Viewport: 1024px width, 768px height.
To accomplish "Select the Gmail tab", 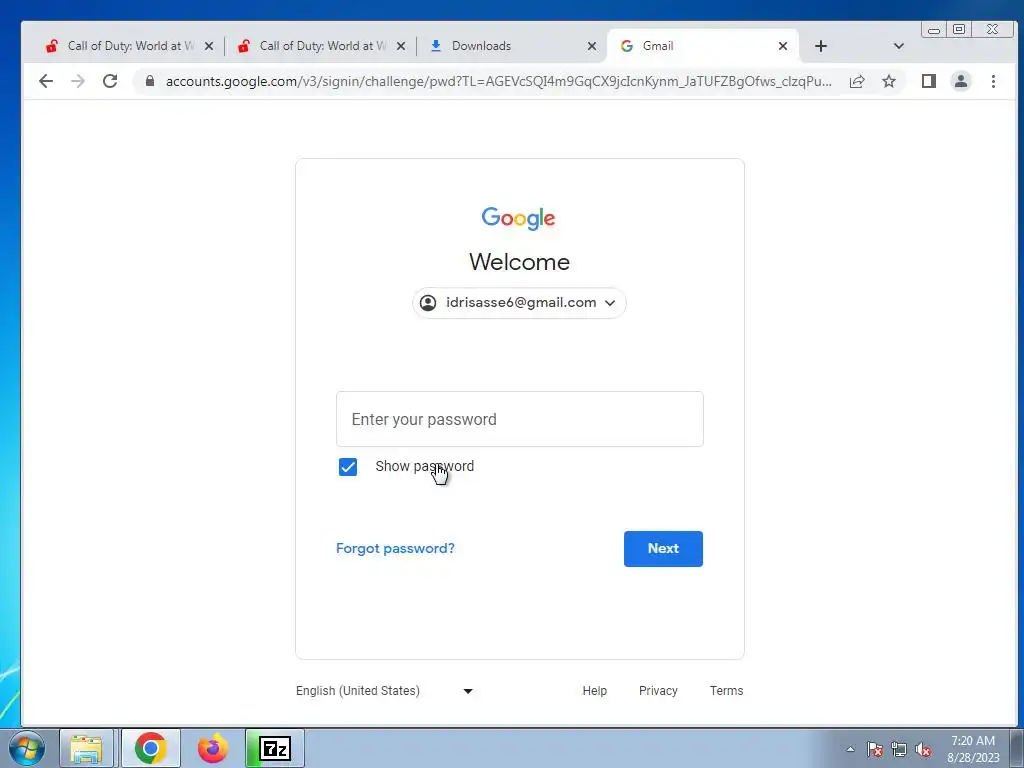I will pyautogui.click(x=702, y=46).
